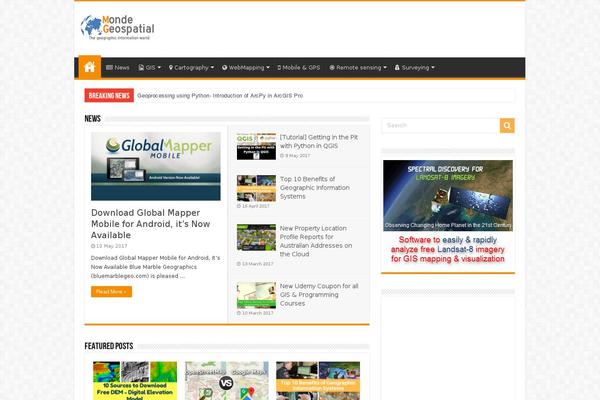Expand the GIS dropdown menu
Screen dimensions: 600x400
click(149, 68)
